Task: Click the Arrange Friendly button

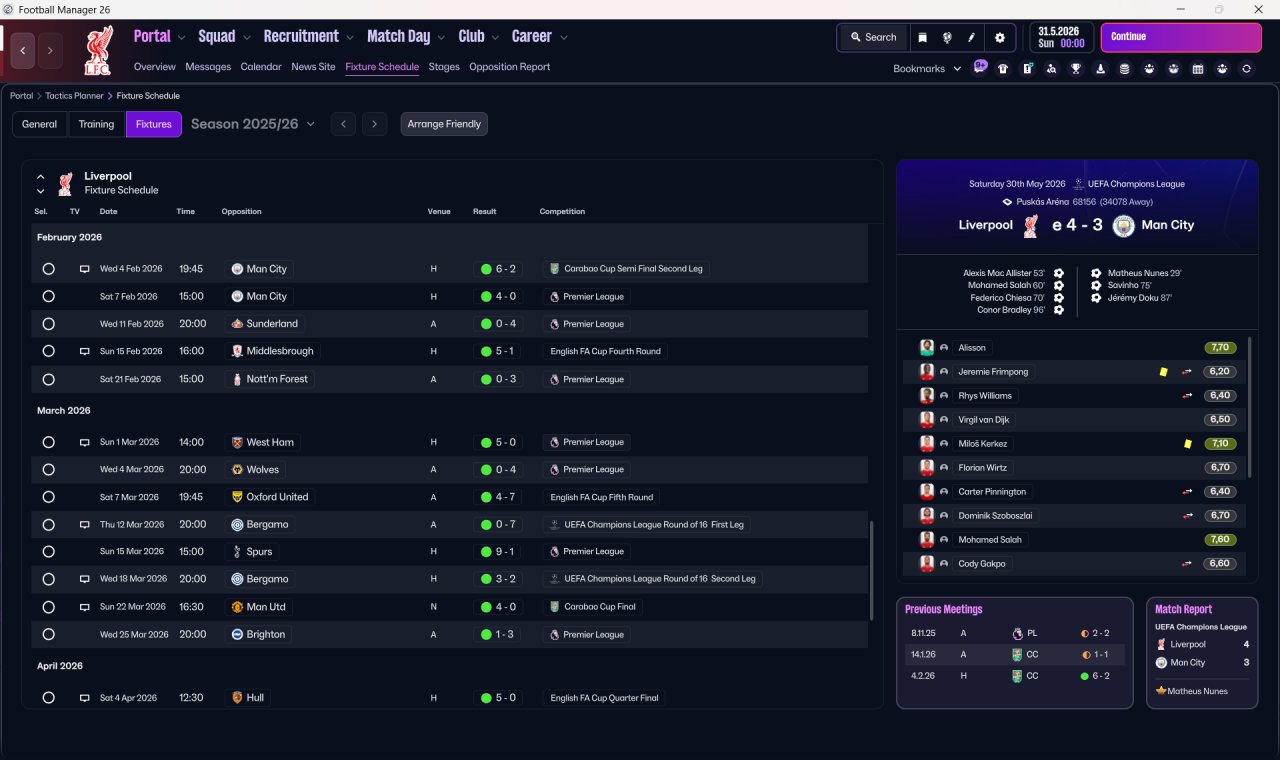Action: pyautogui.click(x=444, y=124)
